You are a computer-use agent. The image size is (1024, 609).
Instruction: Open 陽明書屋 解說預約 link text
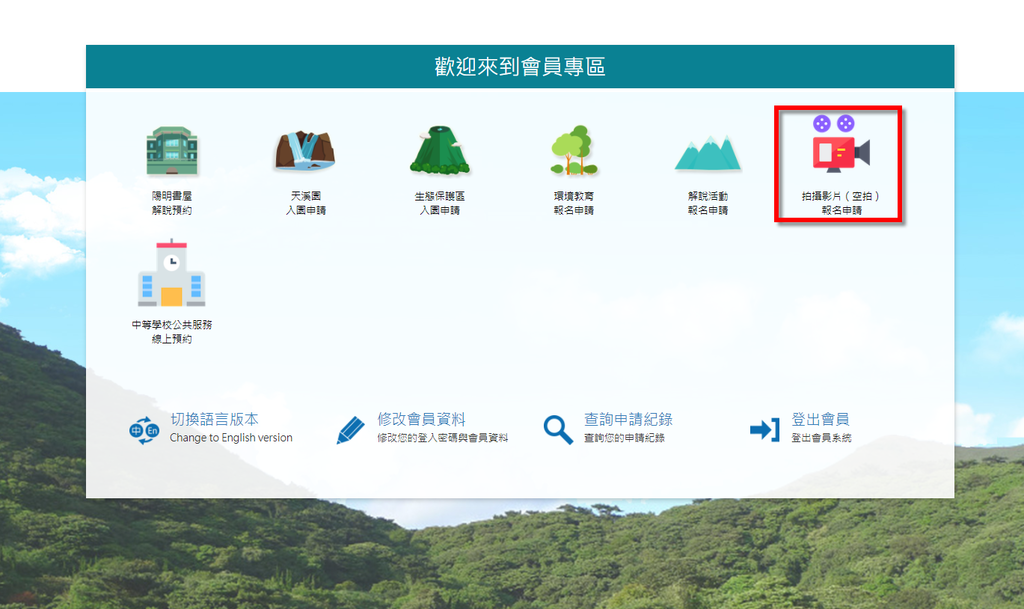172,203
